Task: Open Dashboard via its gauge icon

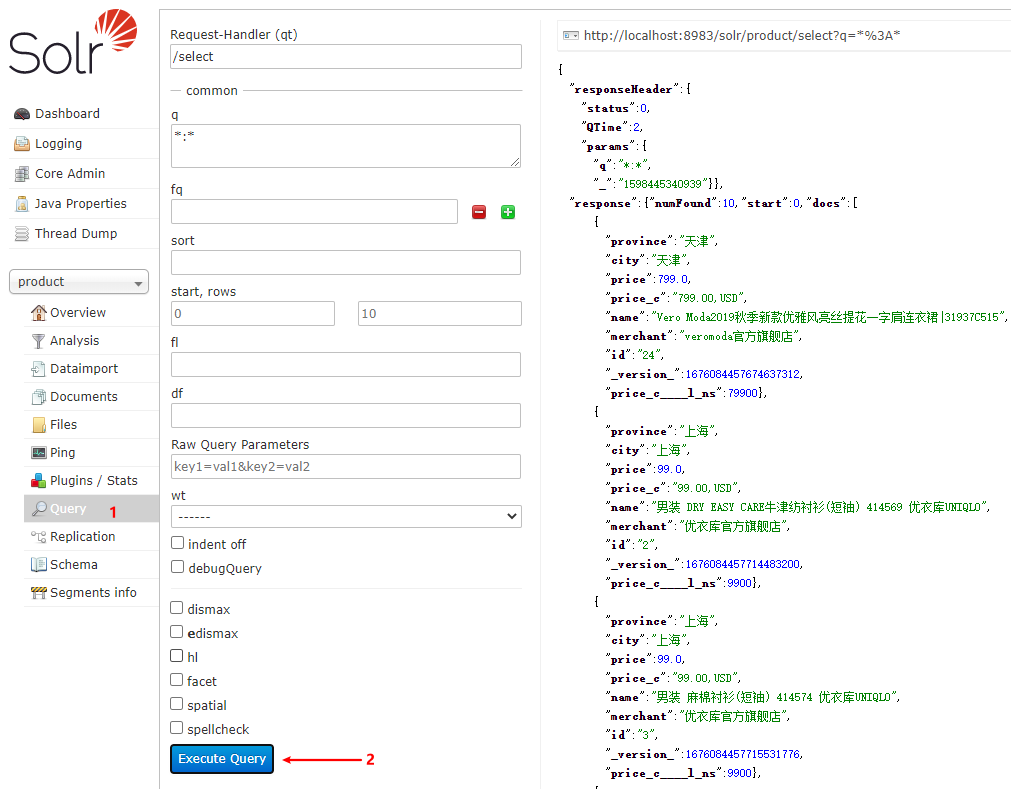Action: tap(22, 114)
